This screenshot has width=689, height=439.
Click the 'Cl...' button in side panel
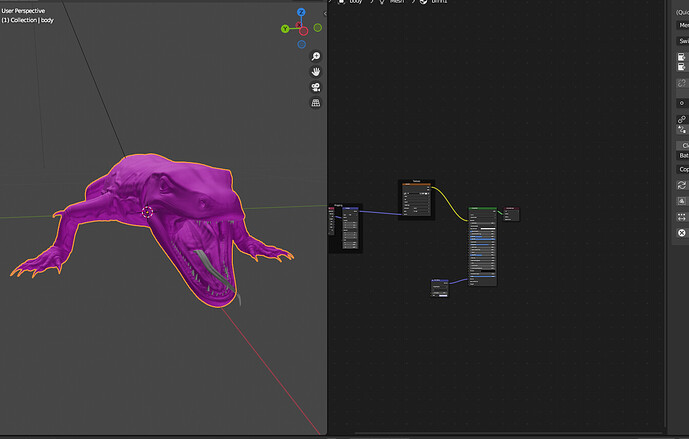coord(682,145)
